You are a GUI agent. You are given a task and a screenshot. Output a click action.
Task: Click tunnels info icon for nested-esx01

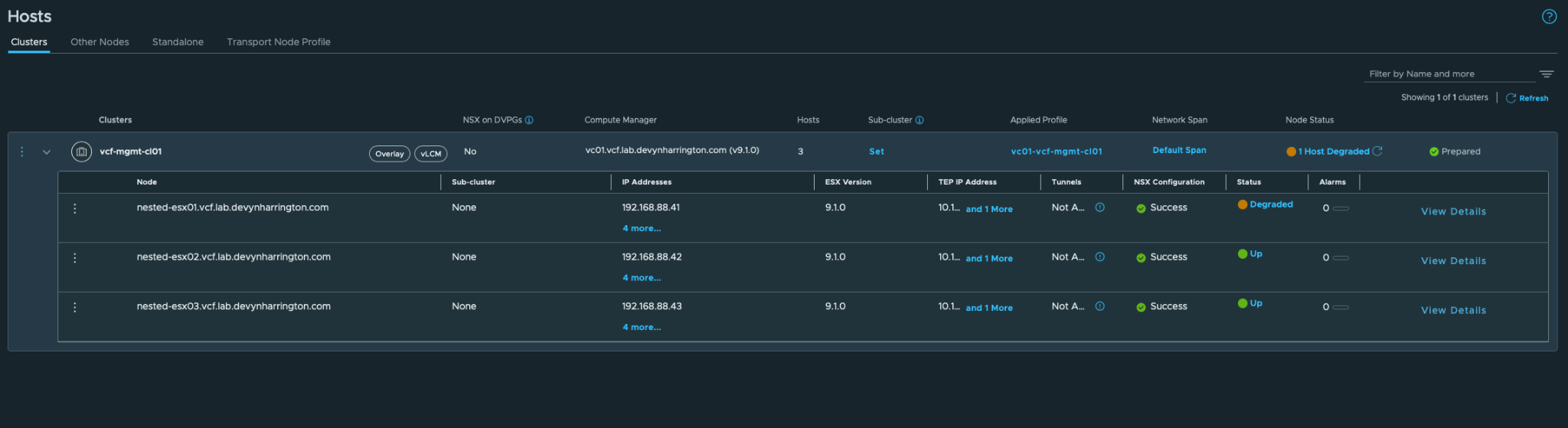coord(1099,207)
